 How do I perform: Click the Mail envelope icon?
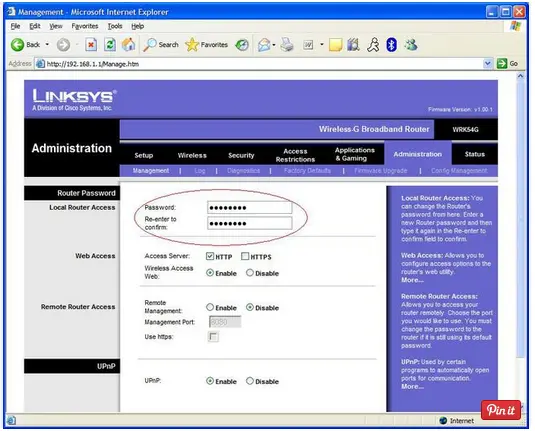pyautogui.click(x=264, y=45)
